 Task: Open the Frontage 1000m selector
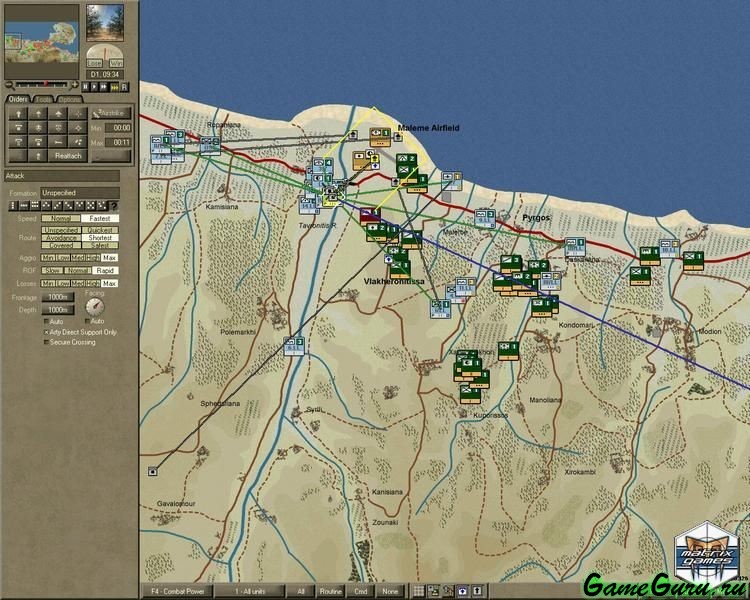point(58,297)
